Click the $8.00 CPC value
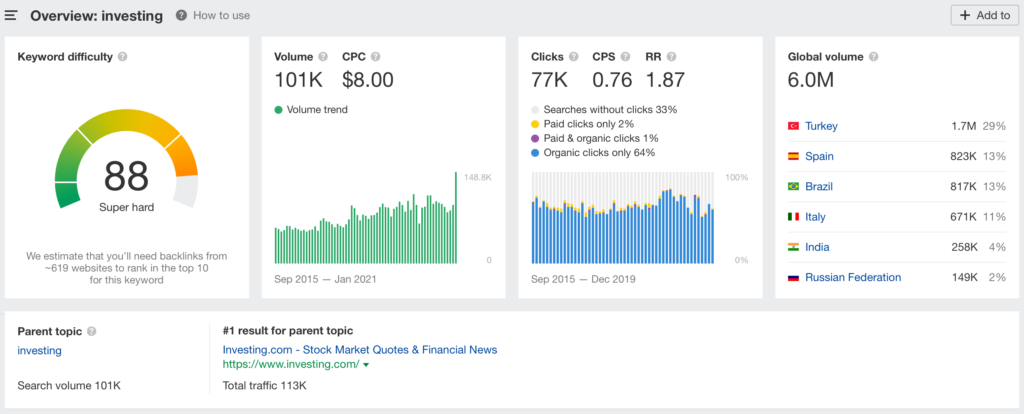This screenshot has width=1024, height=414. (x=368, y=80)
